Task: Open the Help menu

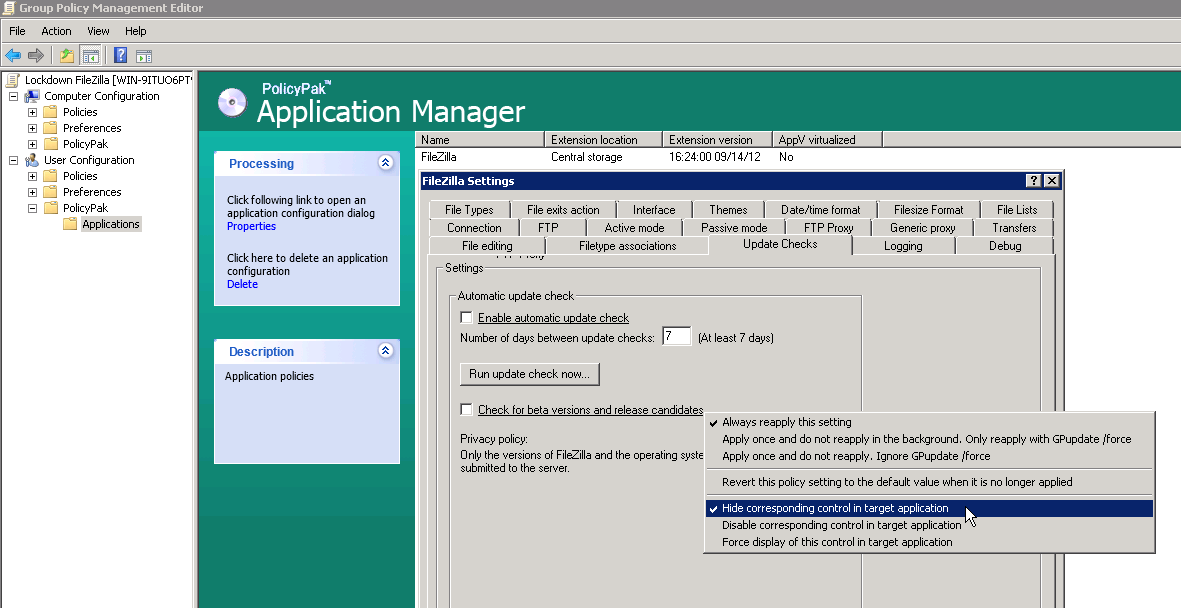Action: point(136,31)
